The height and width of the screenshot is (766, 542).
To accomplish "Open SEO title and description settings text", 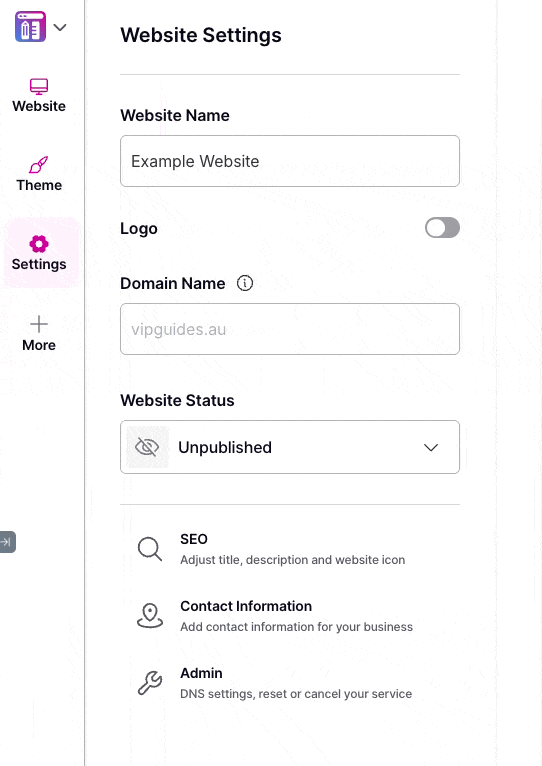I will pyautogui.click(x=292, y=560).
